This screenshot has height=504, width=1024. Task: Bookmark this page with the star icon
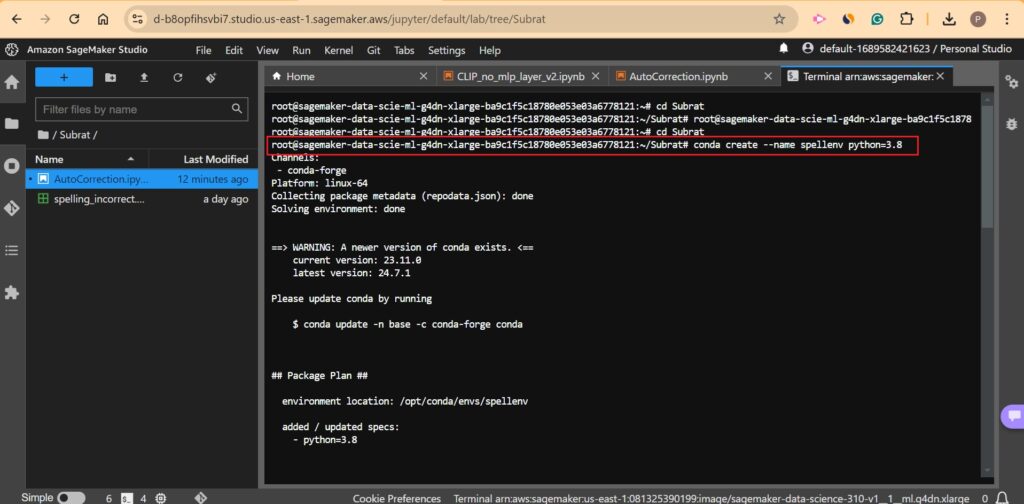(779, 19)
